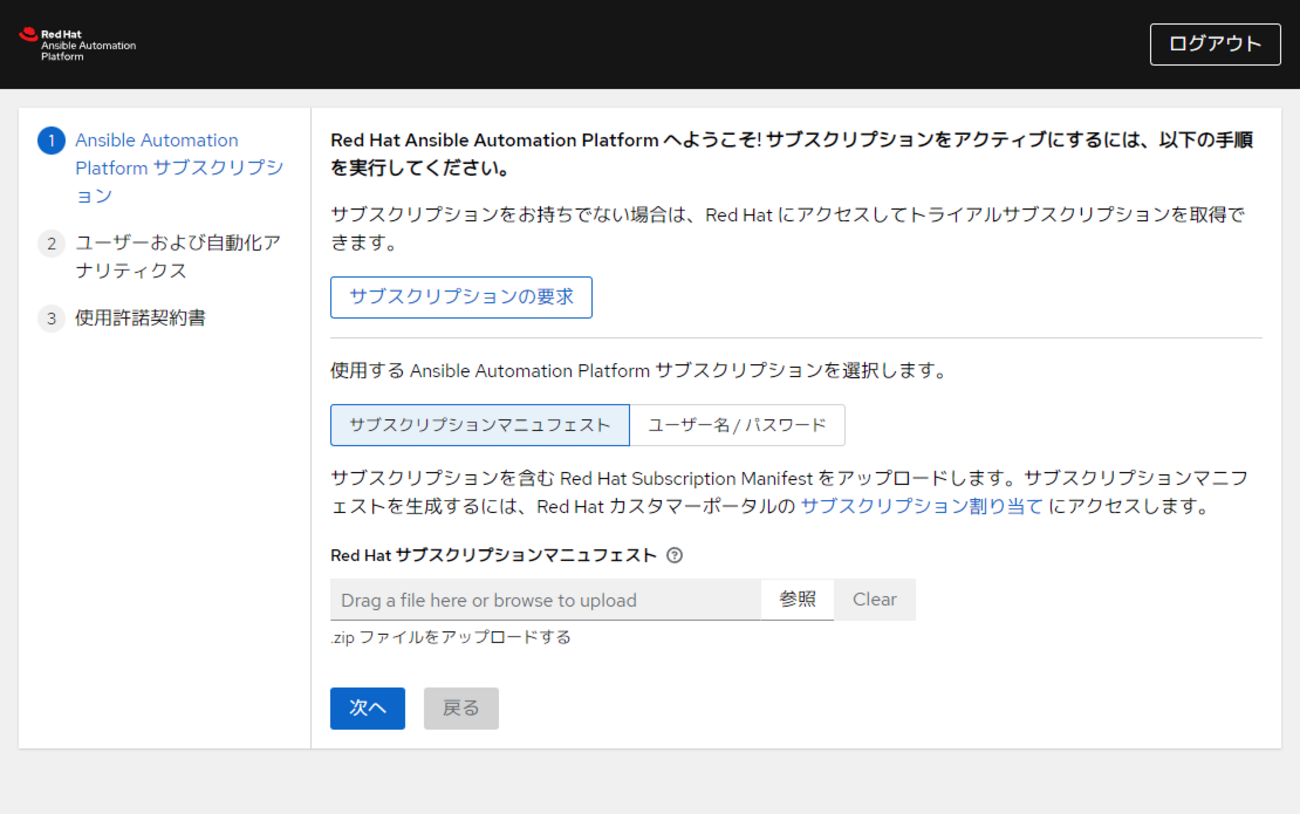Select the サブスクリプションマニフェスト toggle option
The image size is (1300, 814).
click(480, 425)
